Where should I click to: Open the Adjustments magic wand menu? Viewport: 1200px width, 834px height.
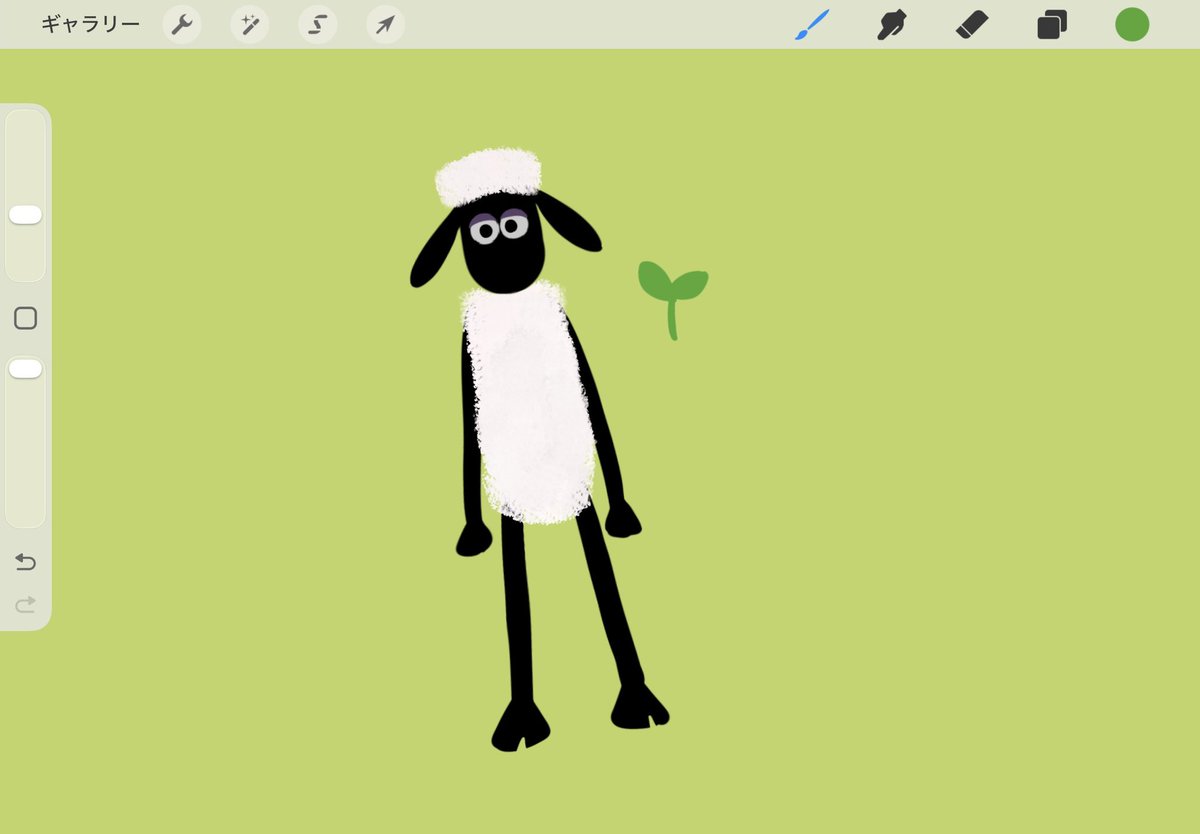250,25
